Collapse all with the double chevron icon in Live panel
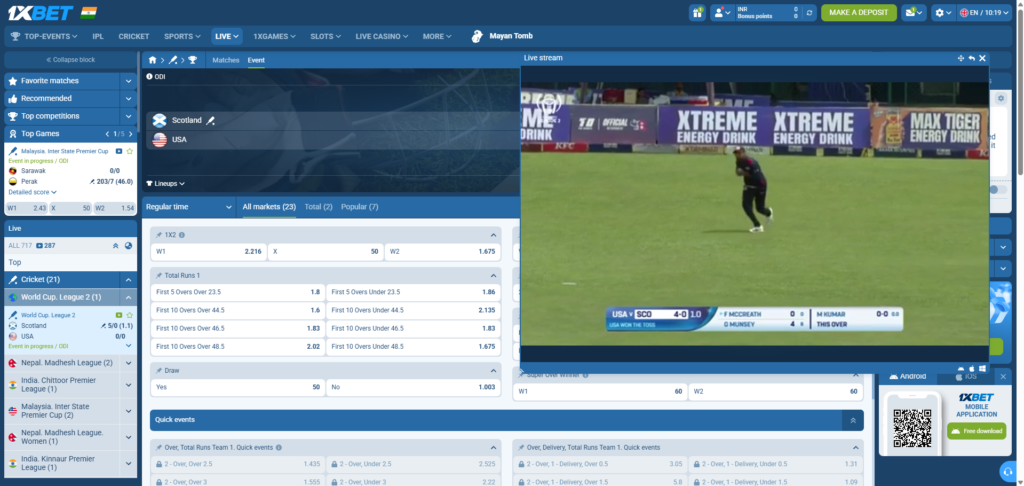The width and height of the screenshot is (1024, 486). (x=116, y=246)
